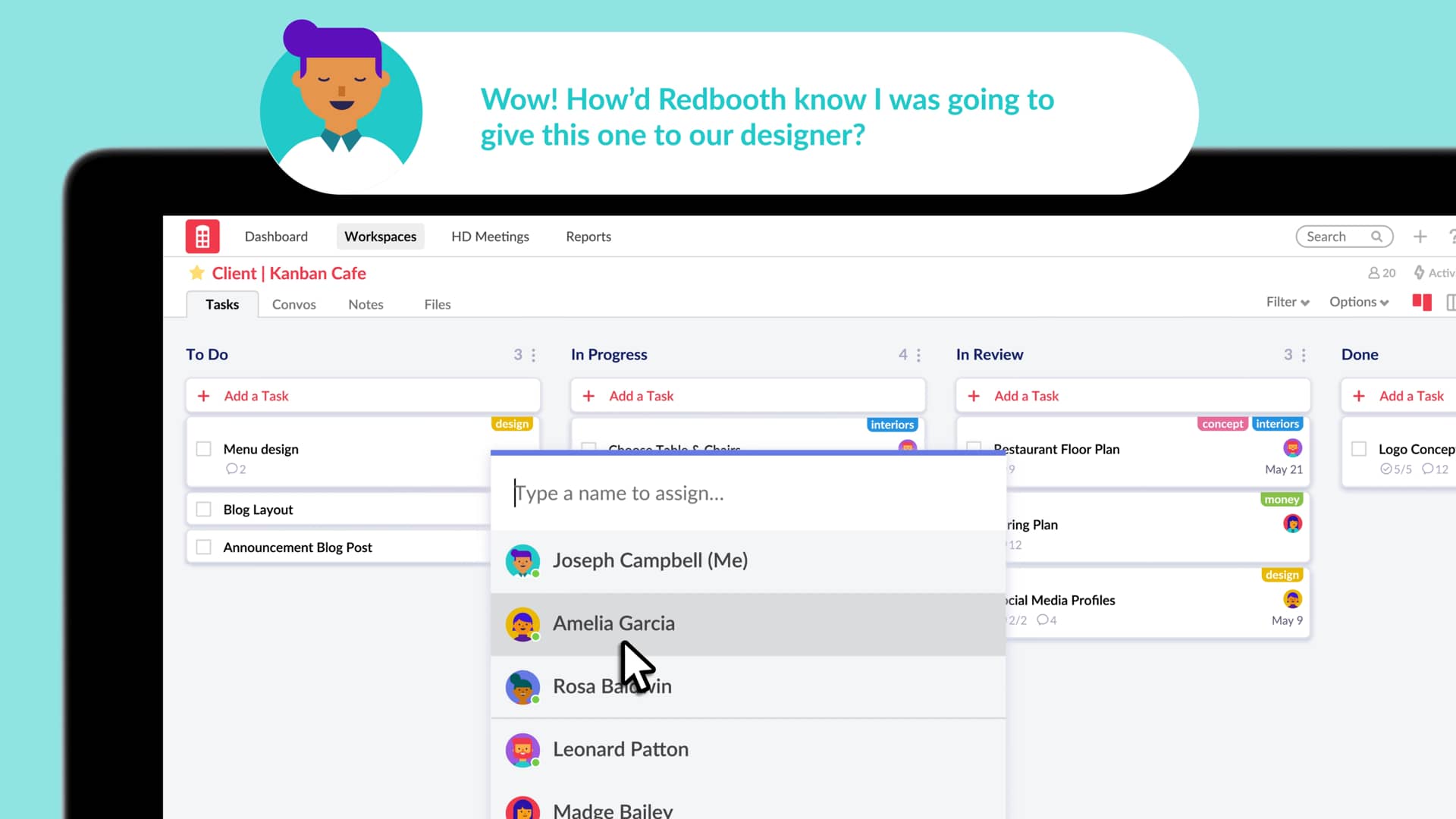This screenshot has height=819, width=1456.
Task: Click the Activity lightning icon
Action: [x=1419, y=272]
